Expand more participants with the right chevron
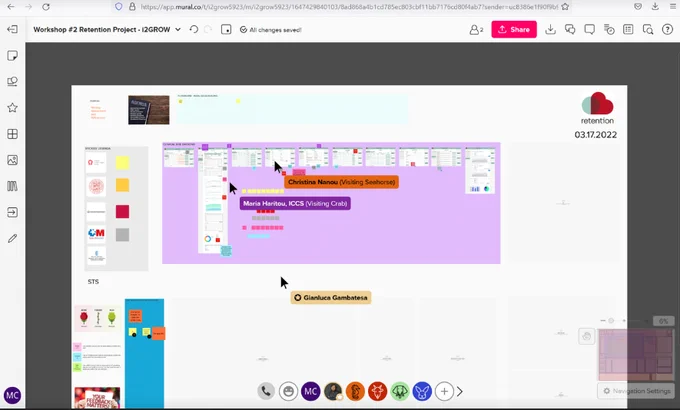Viewport: 680px width, 410px height. coord(460,391)
